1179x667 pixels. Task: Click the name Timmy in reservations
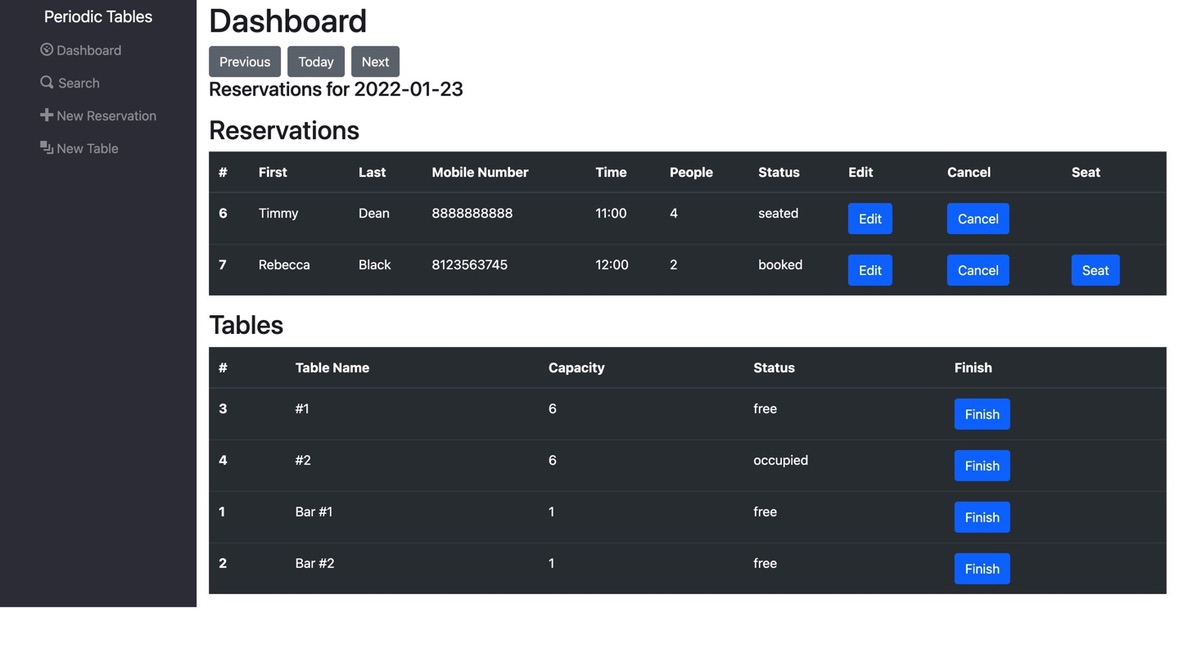coord(278,214)
